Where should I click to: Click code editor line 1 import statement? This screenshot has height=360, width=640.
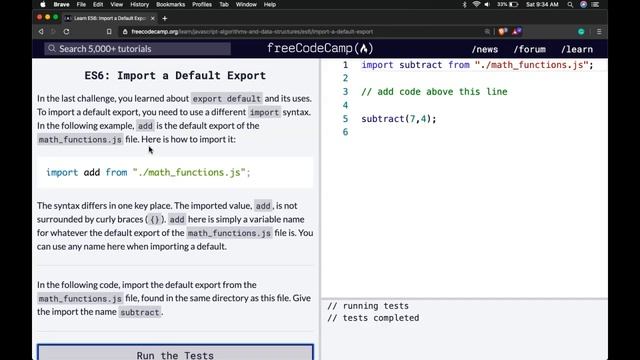(x=477, y=65)
